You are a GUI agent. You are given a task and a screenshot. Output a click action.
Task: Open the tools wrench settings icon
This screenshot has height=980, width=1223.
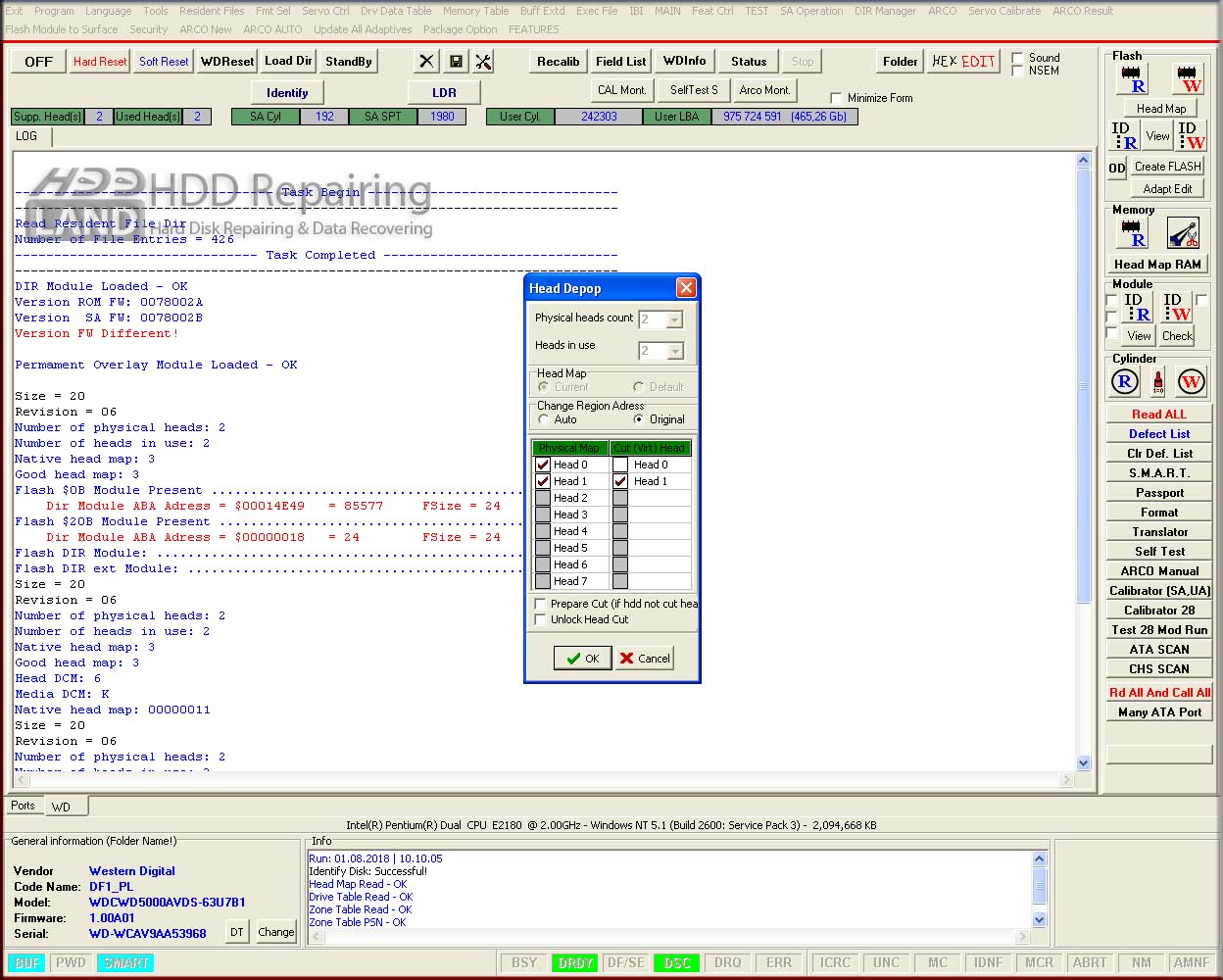point(483,62)
